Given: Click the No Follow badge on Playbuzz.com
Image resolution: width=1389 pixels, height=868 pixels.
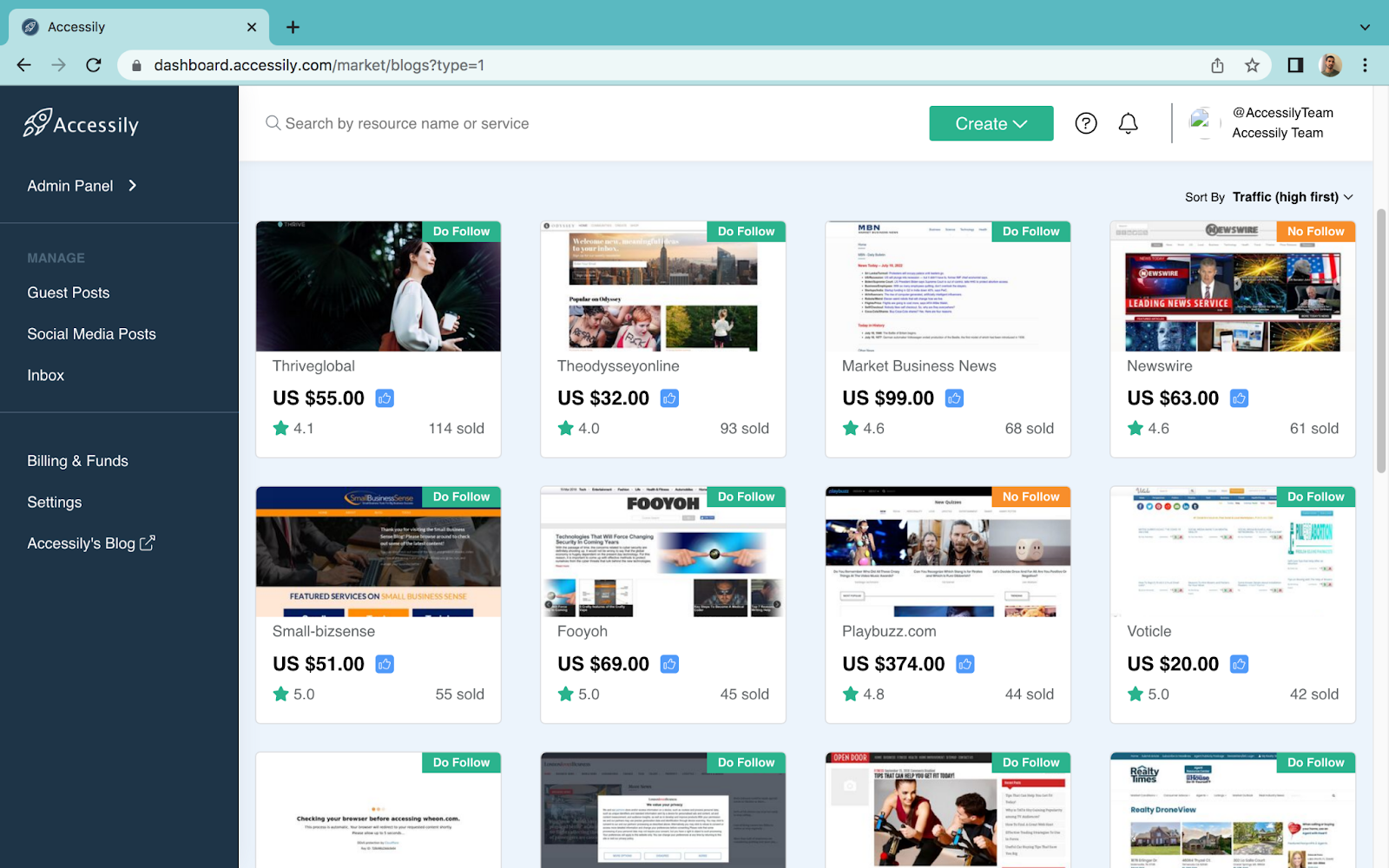Looking at the screenshot, I should (x=1030, y=497).
